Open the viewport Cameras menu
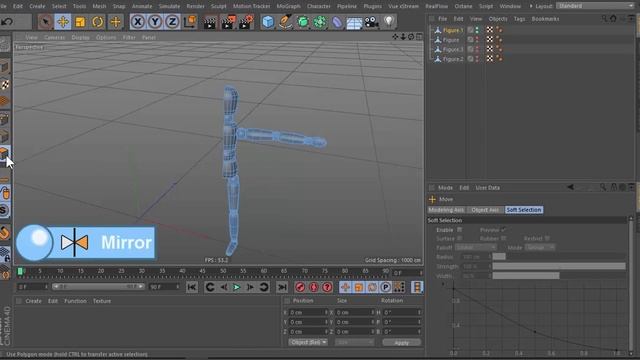The height and width of the screenshot is (360, 640). click(x=54, y=37)
